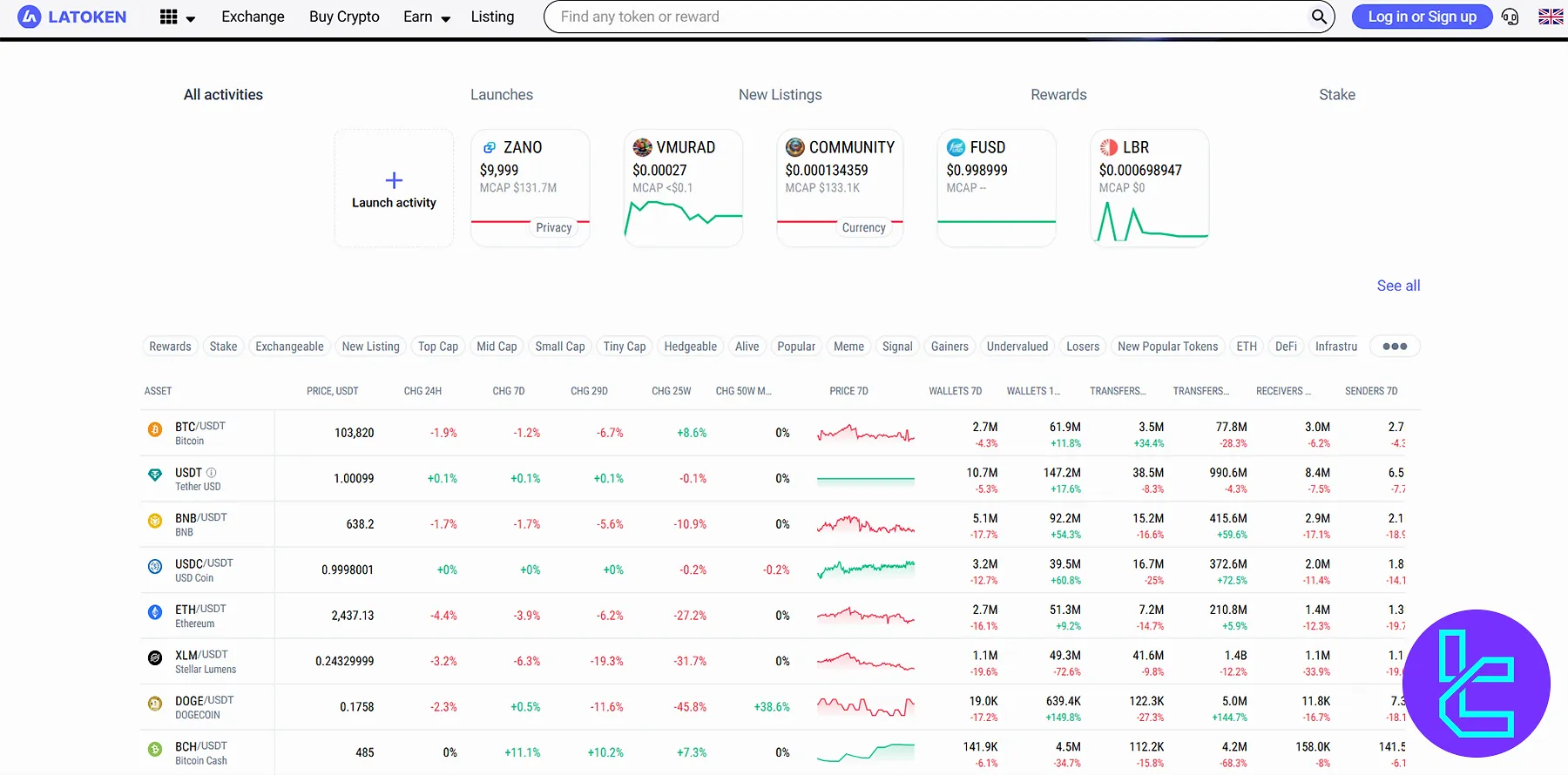Click the See all link
The height and width of the screenshot is (775, 1568).
click(1398, 286)
